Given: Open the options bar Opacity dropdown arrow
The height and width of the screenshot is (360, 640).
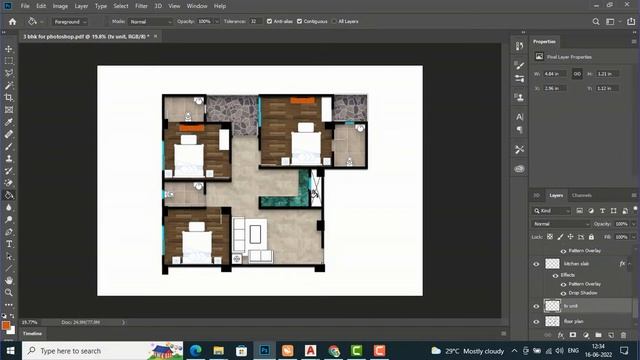Looking at the screenshot, I should (217, 22).
